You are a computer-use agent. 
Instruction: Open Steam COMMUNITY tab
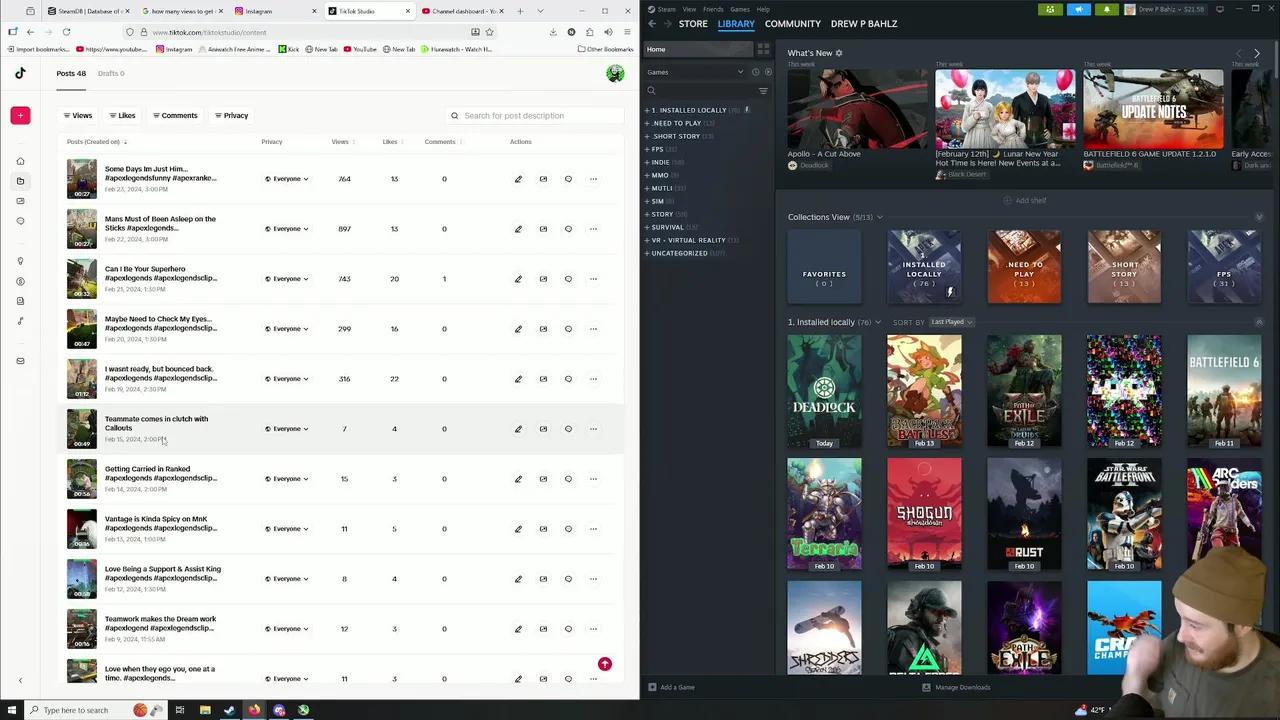tap(793, 24)
